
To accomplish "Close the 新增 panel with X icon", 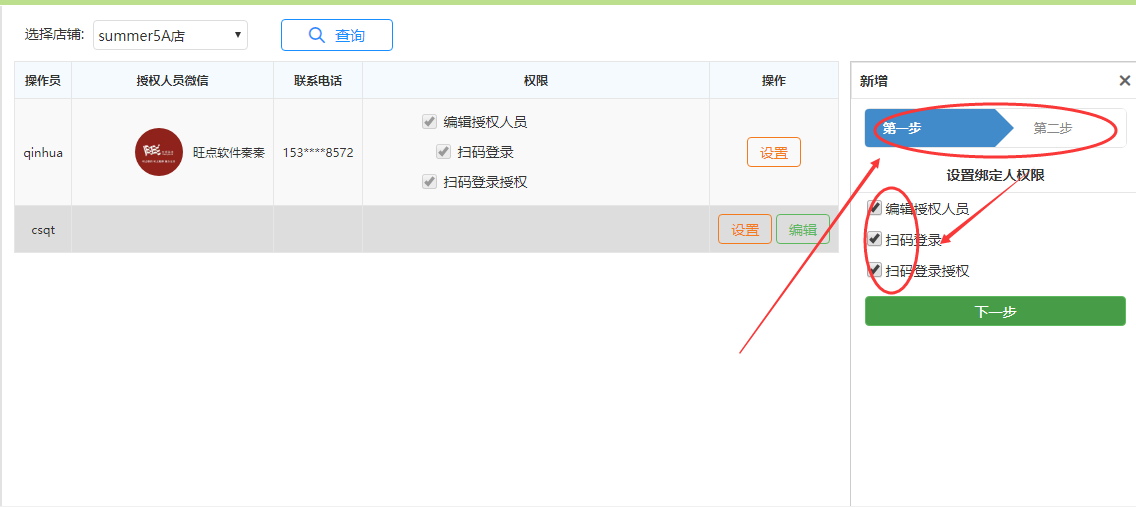I will point(1124,80).
